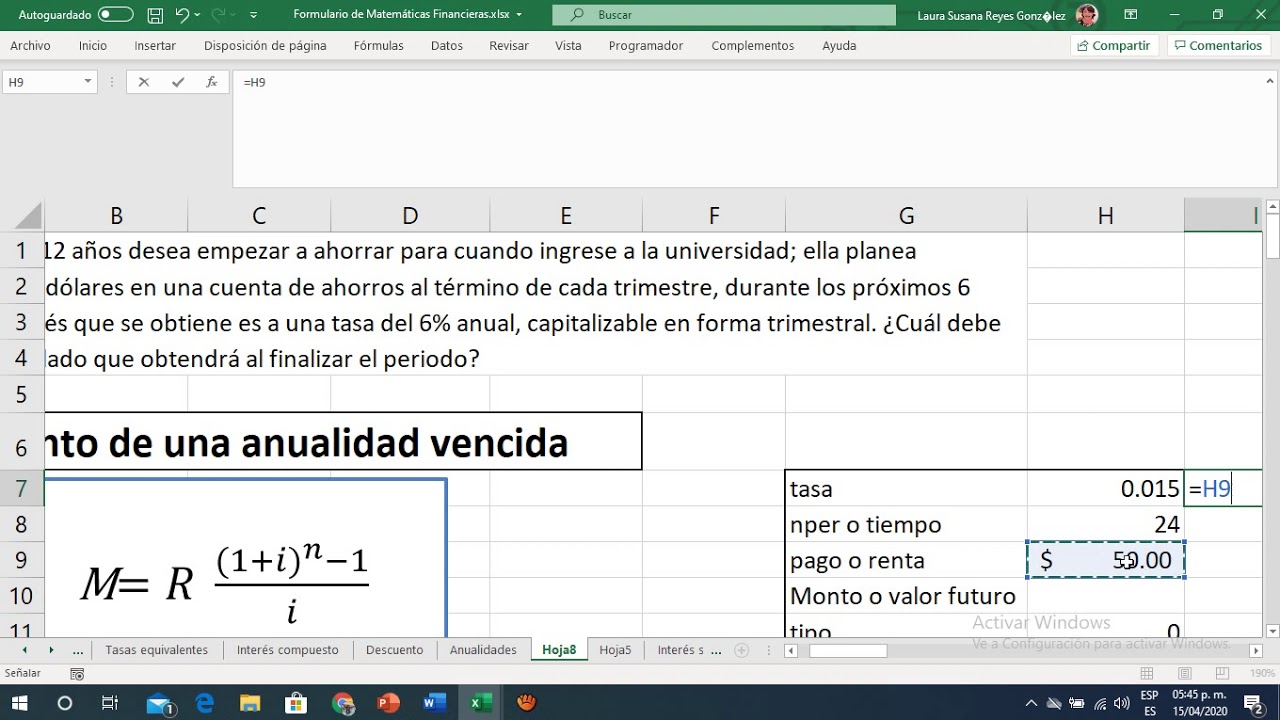Screen dimensions: 1280x720
Task: Select column header H
Action: click(x=1105, y=216)
